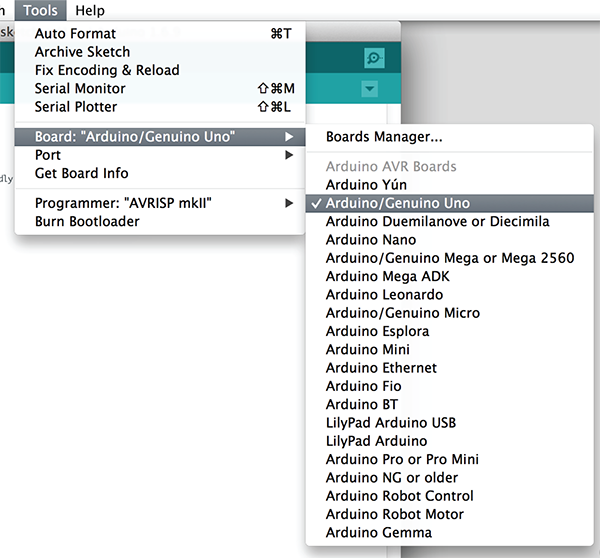Launch Serial Plotter
The width and height of the screenshot is (600, 558).
coord(160,107)
